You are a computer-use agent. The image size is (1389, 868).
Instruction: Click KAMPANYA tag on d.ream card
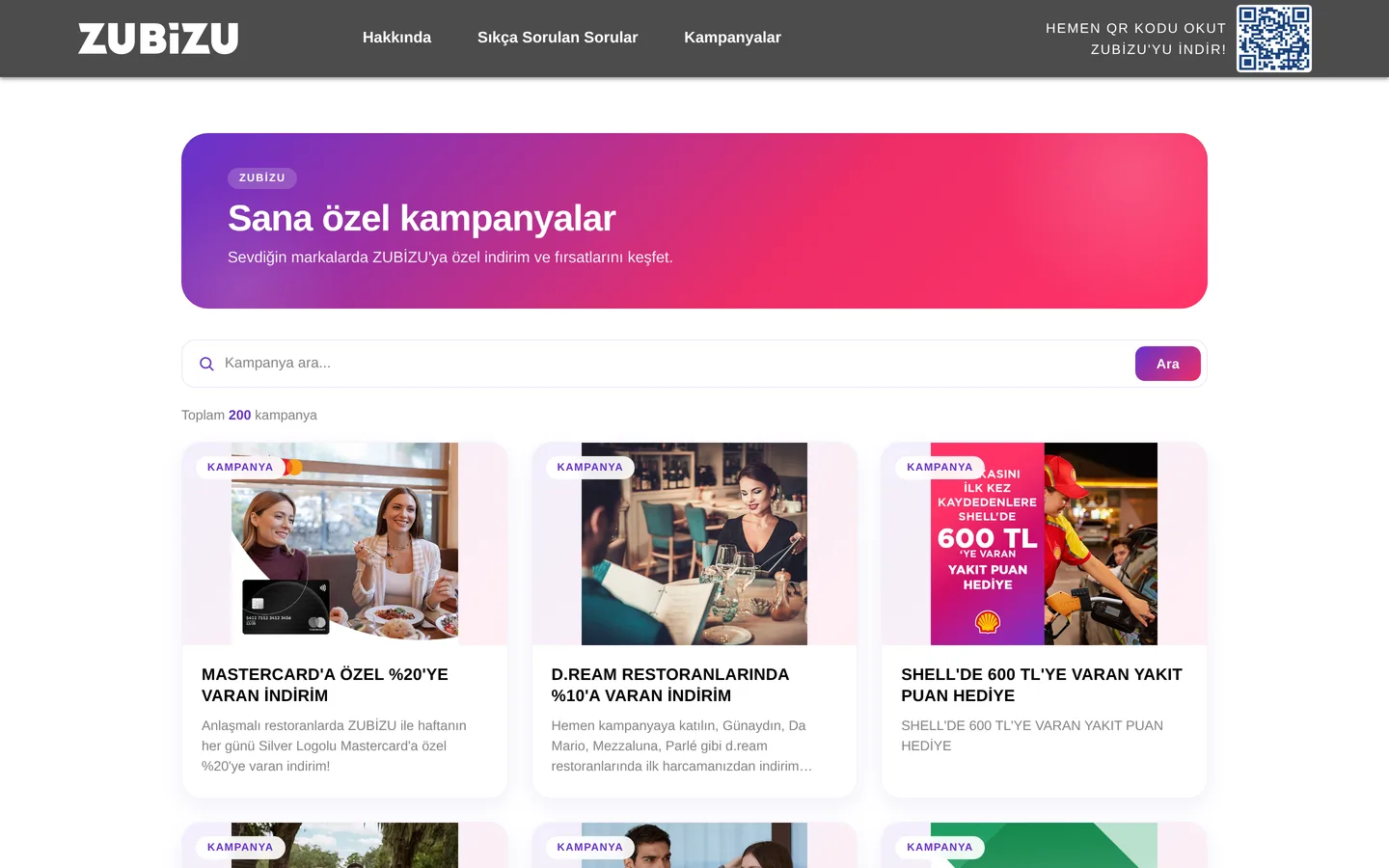pos(590,467)
